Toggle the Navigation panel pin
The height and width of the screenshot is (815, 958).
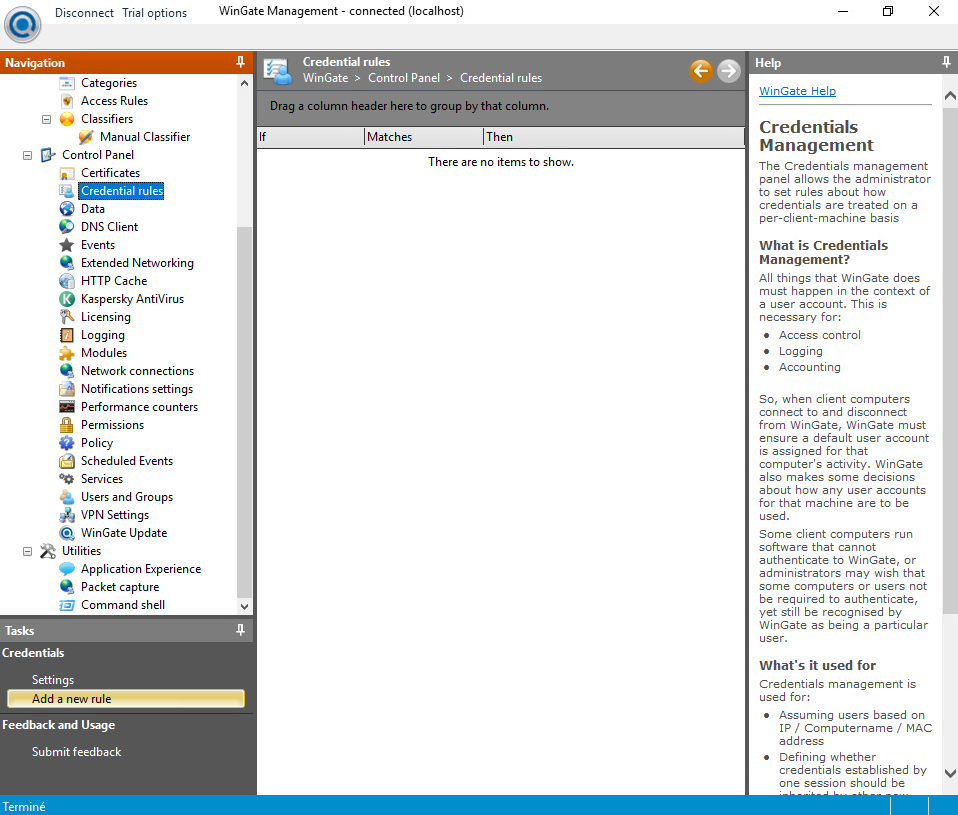coord(240,62)
